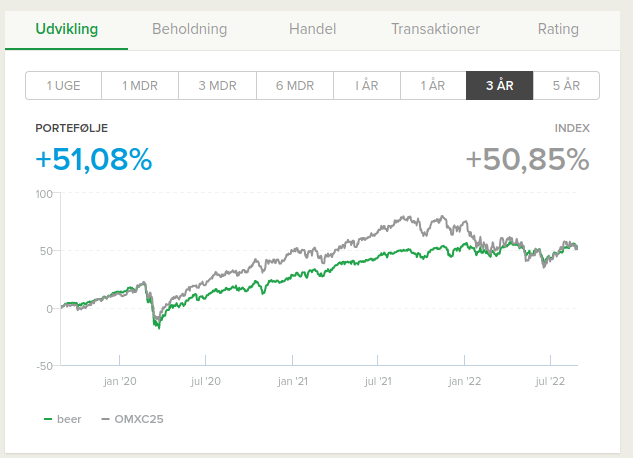Show the 1 MDR period
Screen dimensions: 633x458
140,86
